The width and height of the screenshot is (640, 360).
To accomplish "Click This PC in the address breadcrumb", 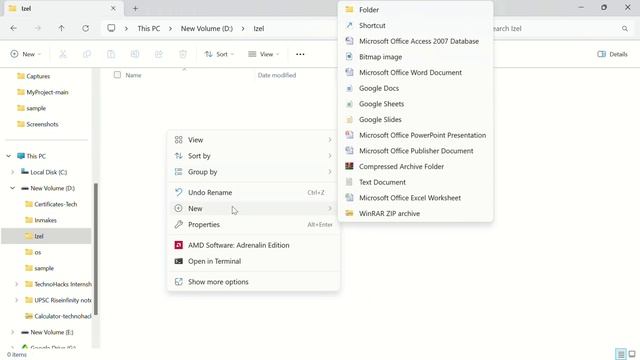I will (x=149, y=29).
